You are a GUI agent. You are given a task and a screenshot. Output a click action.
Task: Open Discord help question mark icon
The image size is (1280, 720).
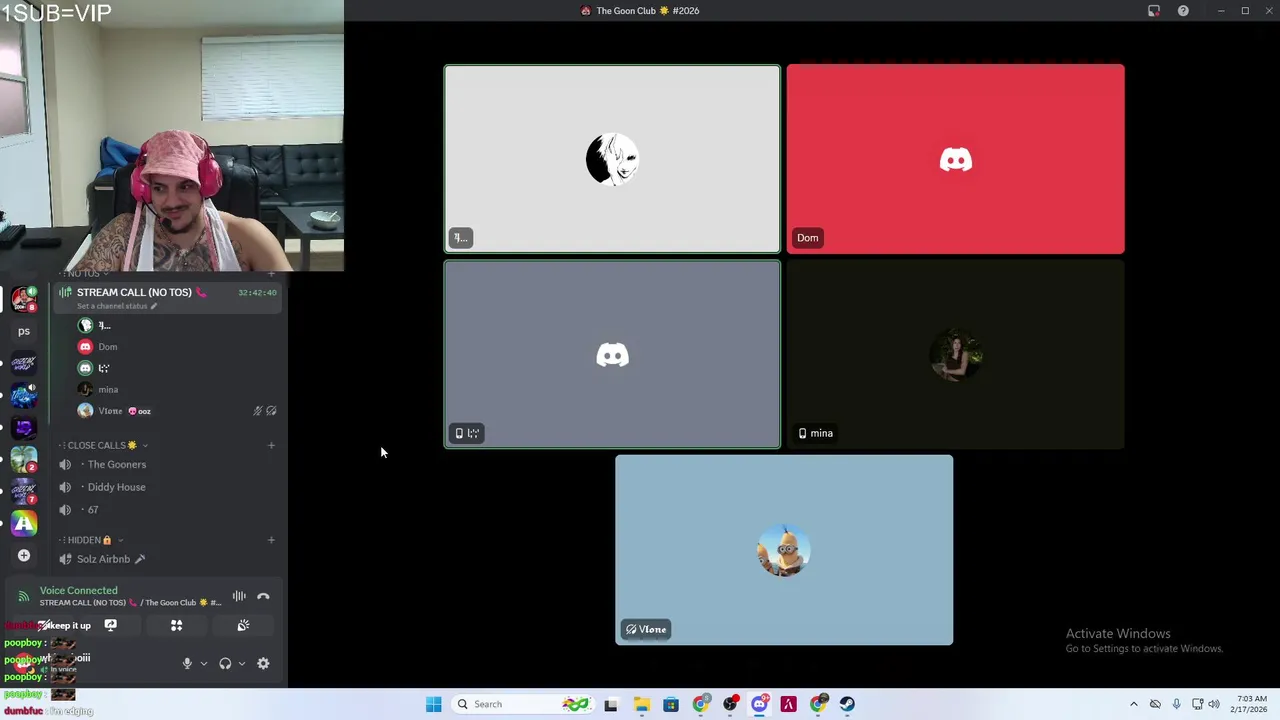click(1183, 11)
